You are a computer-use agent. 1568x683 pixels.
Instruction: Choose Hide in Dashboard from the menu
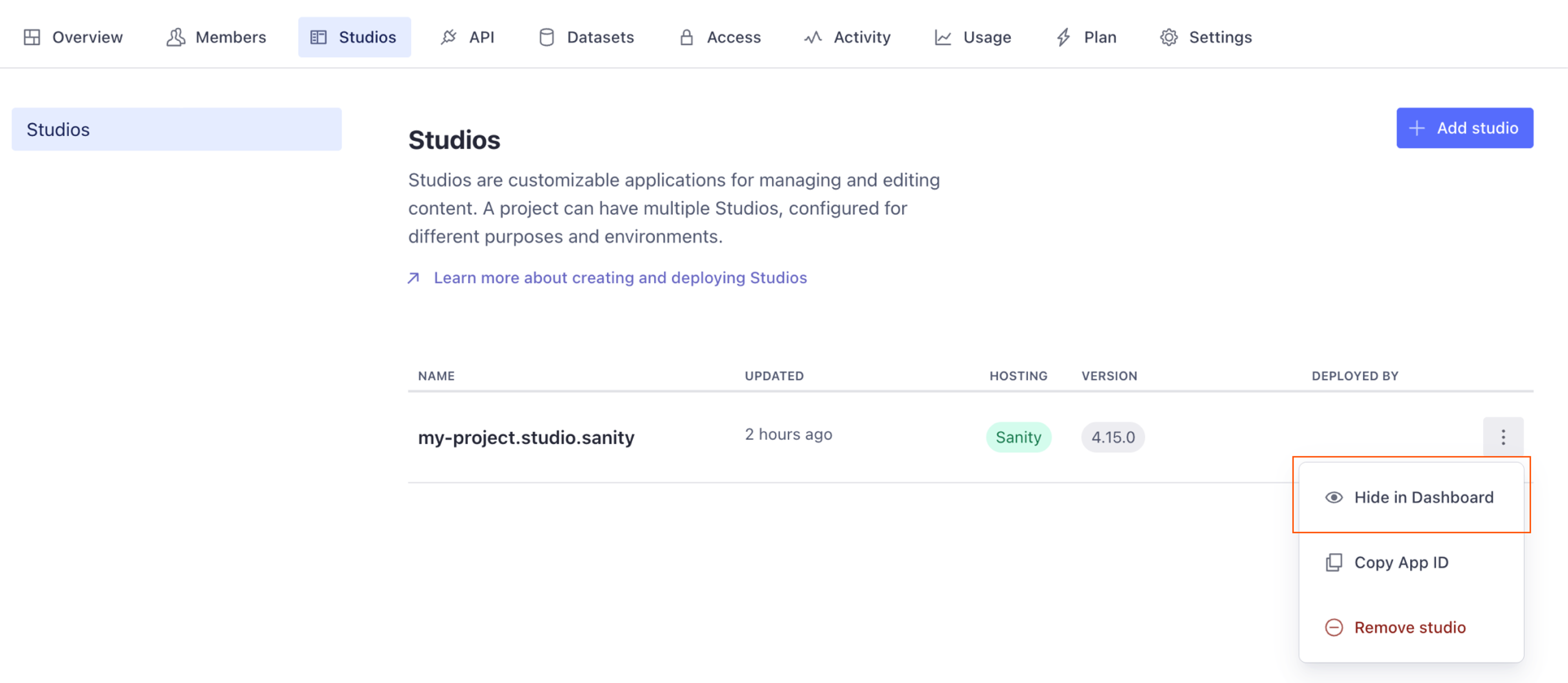[1411, 497]
